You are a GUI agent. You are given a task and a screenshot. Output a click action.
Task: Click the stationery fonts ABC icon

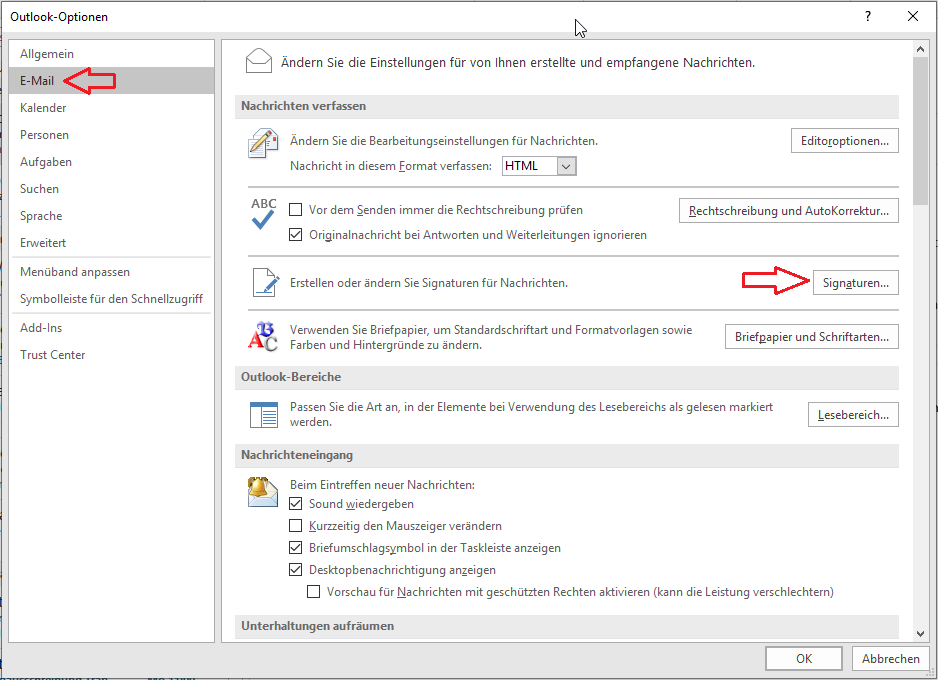(263, 337)
